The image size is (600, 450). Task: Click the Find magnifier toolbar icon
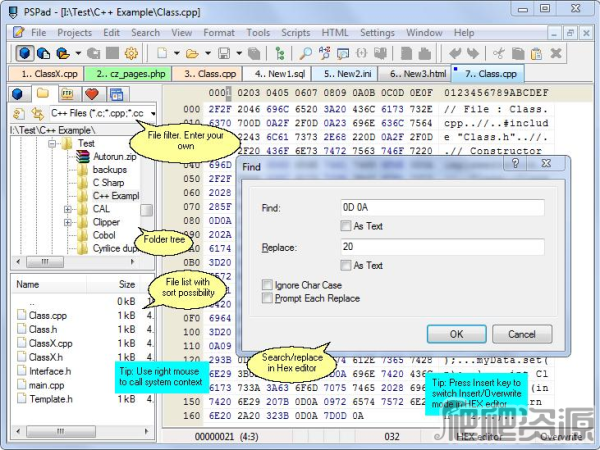[305, 53]
